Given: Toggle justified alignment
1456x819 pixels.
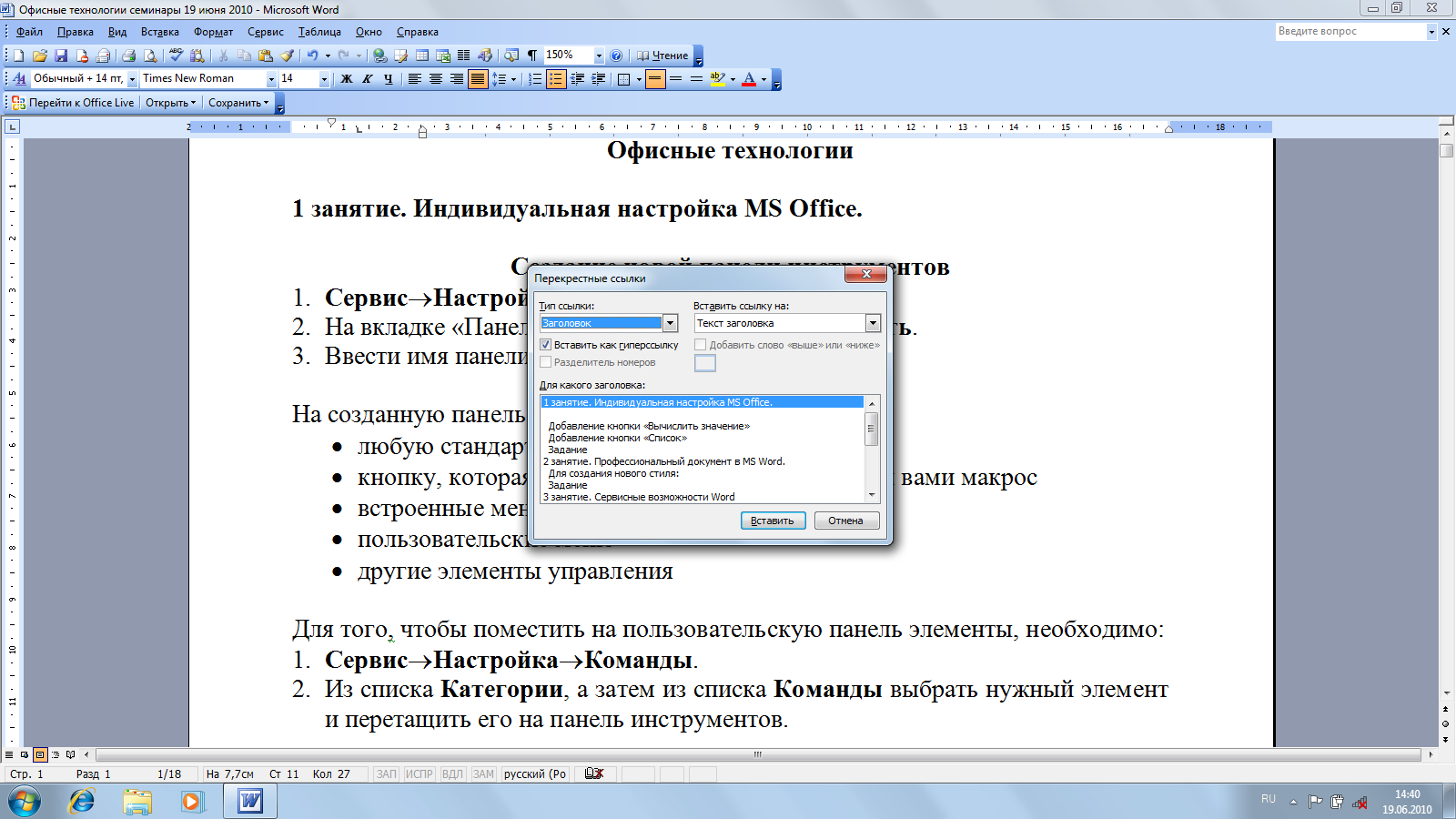Looking at the screenshot, I should coord(478,79).
